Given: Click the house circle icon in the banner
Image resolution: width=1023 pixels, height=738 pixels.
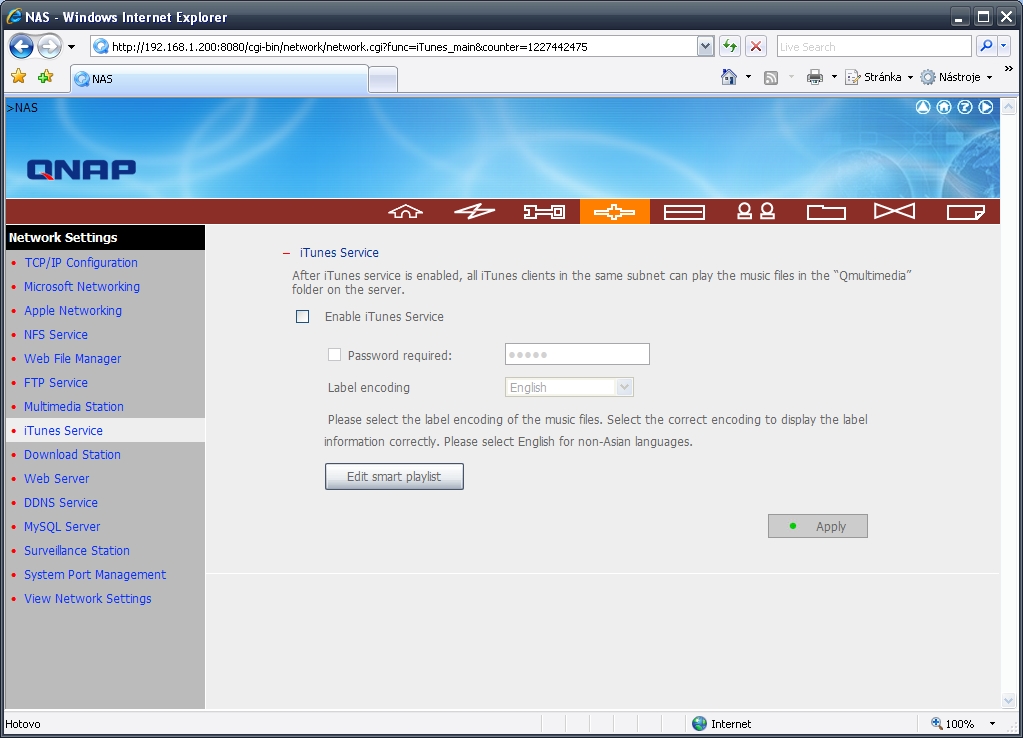Looking at the screenshot, I should point(944,107).
